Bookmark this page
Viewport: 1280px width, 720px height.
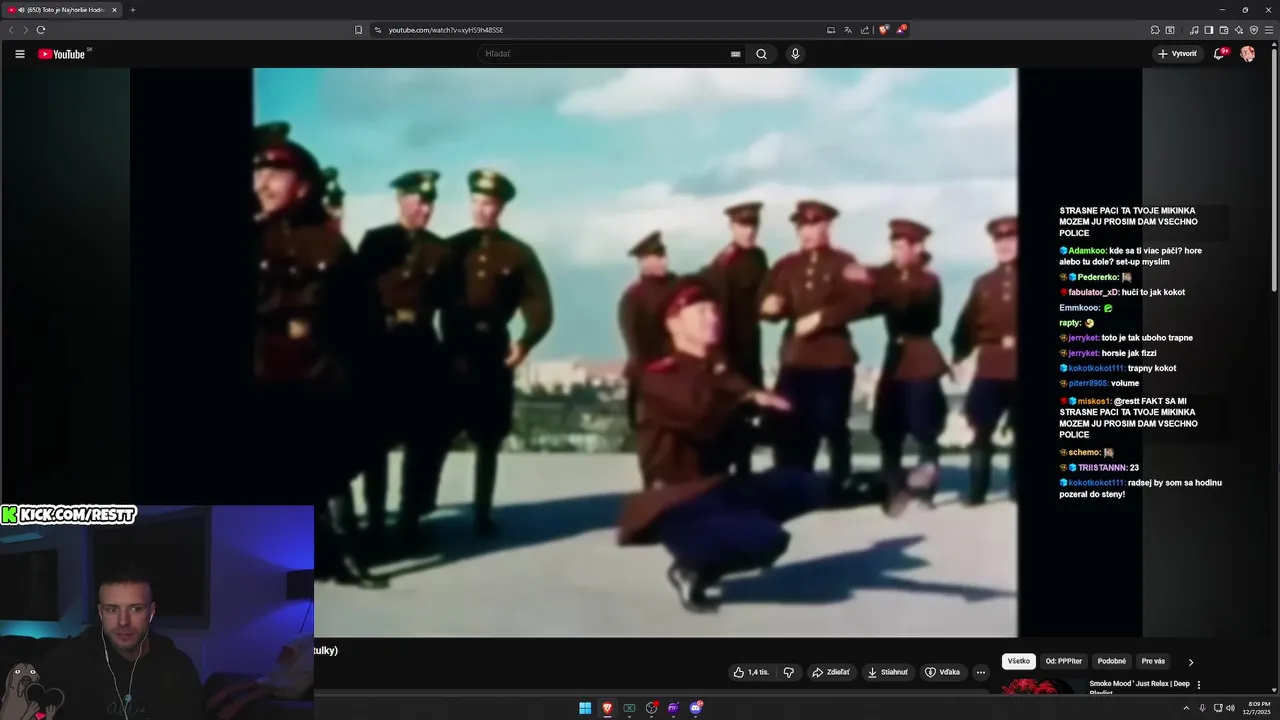358,30
